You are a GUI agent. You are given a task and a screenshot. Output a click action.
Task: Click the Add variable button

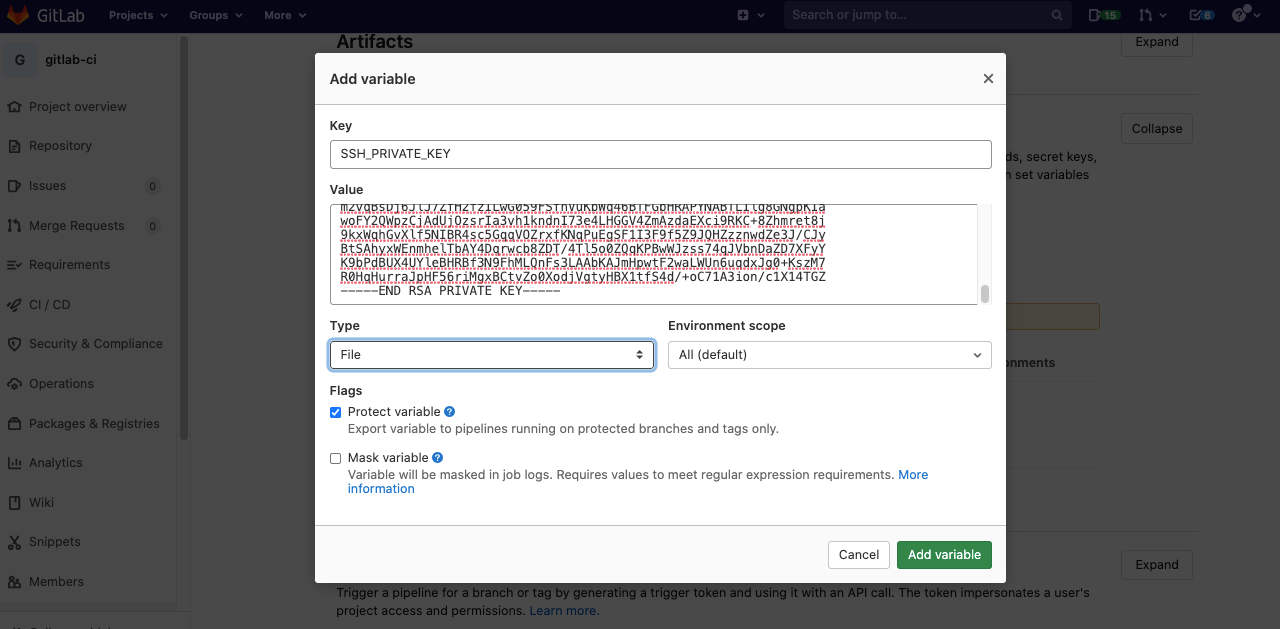(944, 554)
